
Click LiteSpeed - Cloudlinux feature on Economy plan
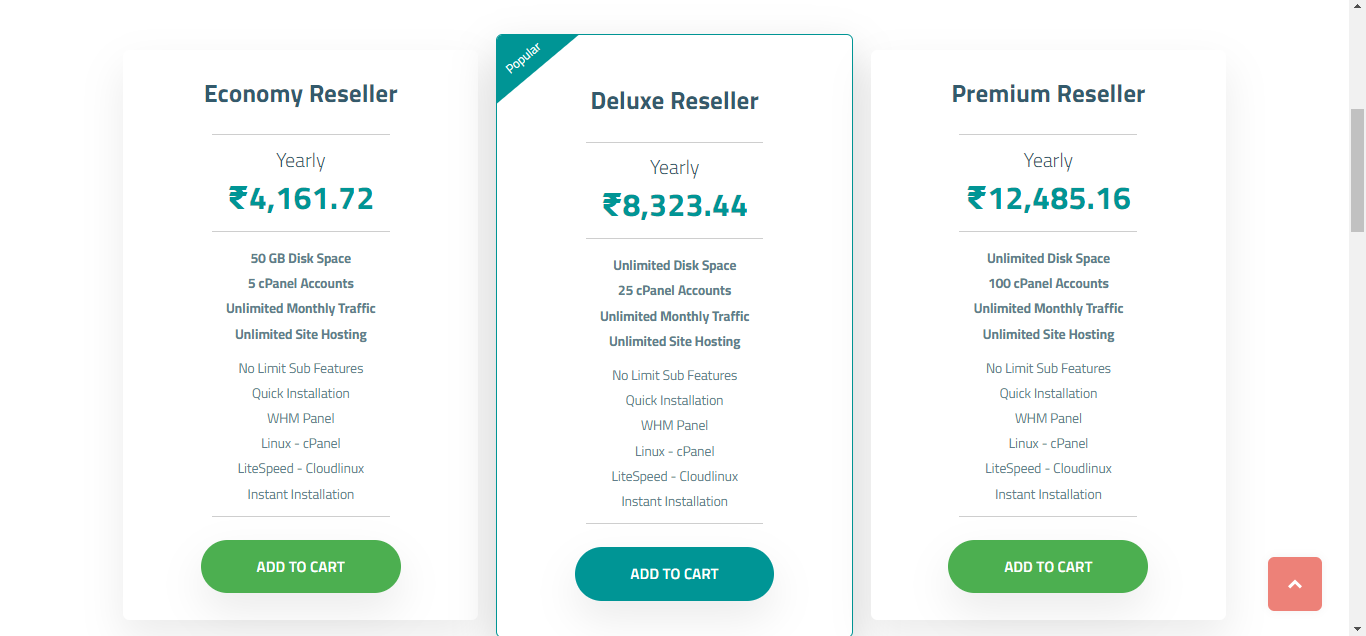300,468
